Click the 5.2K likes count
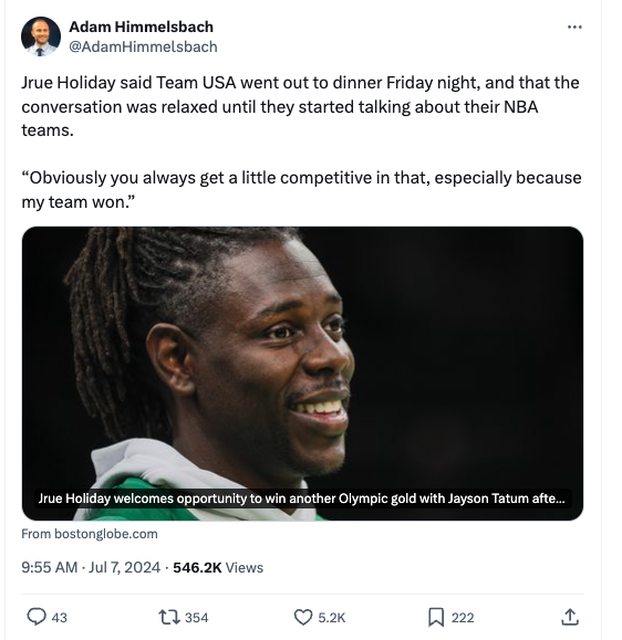 tap(331, 618)
